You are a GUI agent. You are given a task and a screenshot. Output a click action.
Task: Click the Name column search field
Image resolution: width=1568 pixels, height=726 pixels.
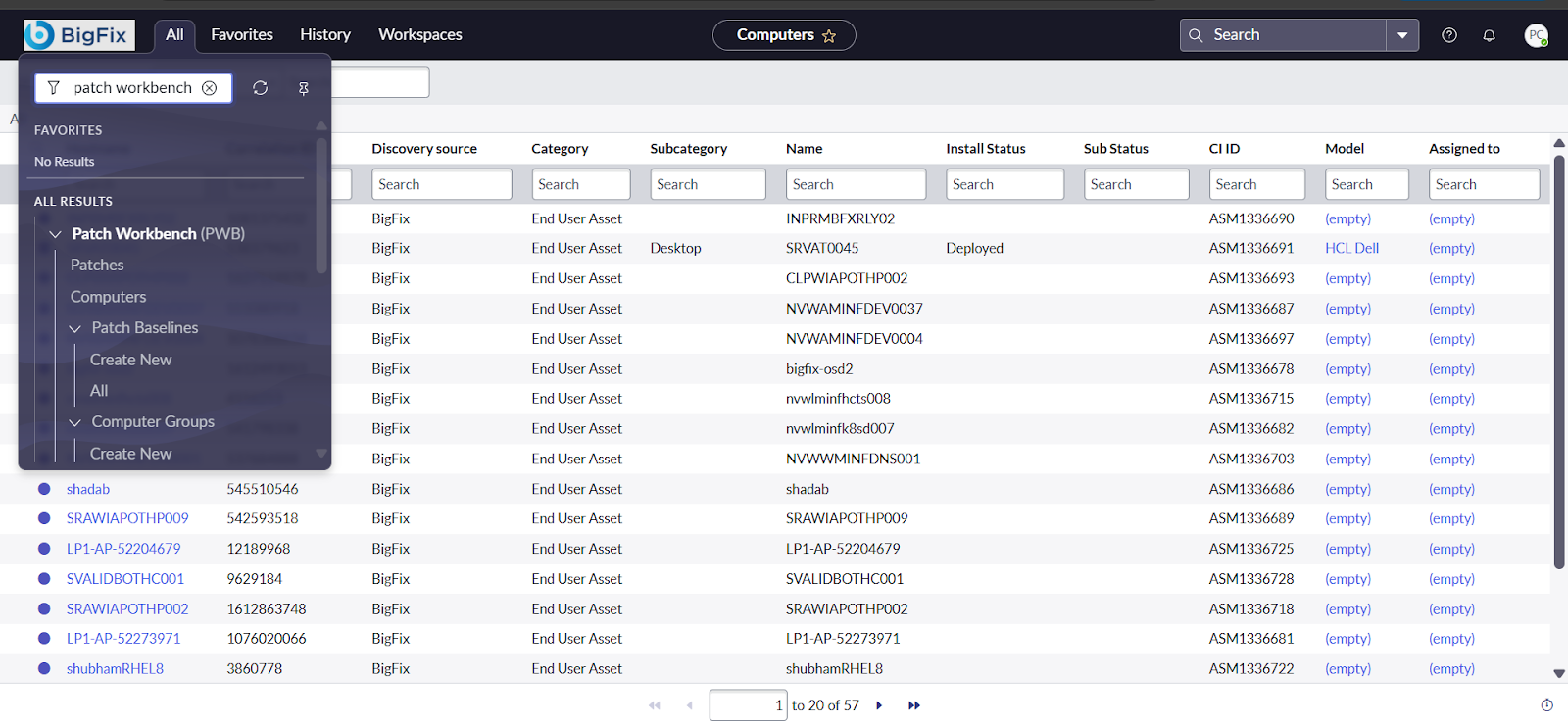[x=856, y=184]
